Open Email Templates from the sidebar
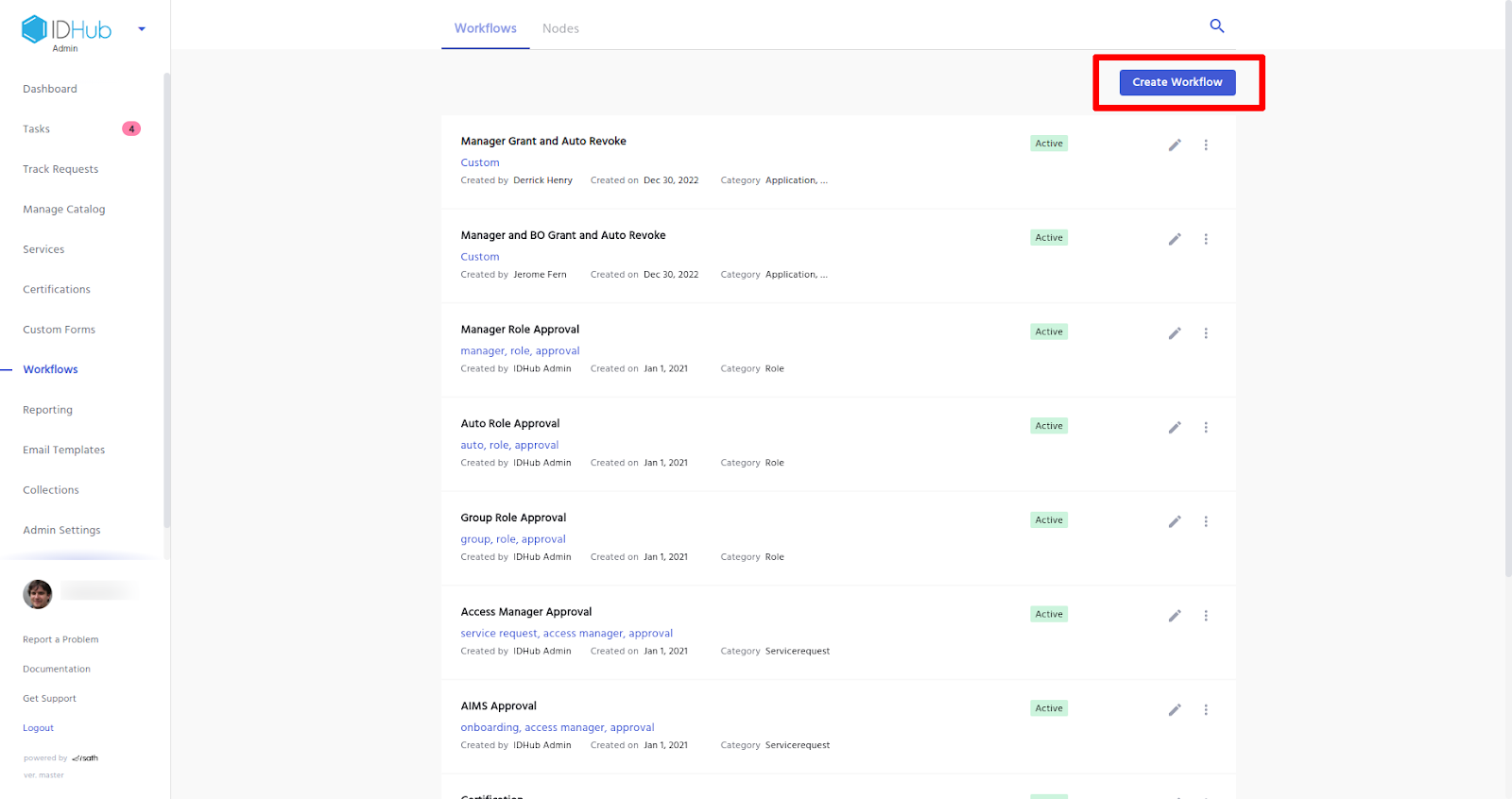This screenshot has width=1512, height=799. [64, 450]
